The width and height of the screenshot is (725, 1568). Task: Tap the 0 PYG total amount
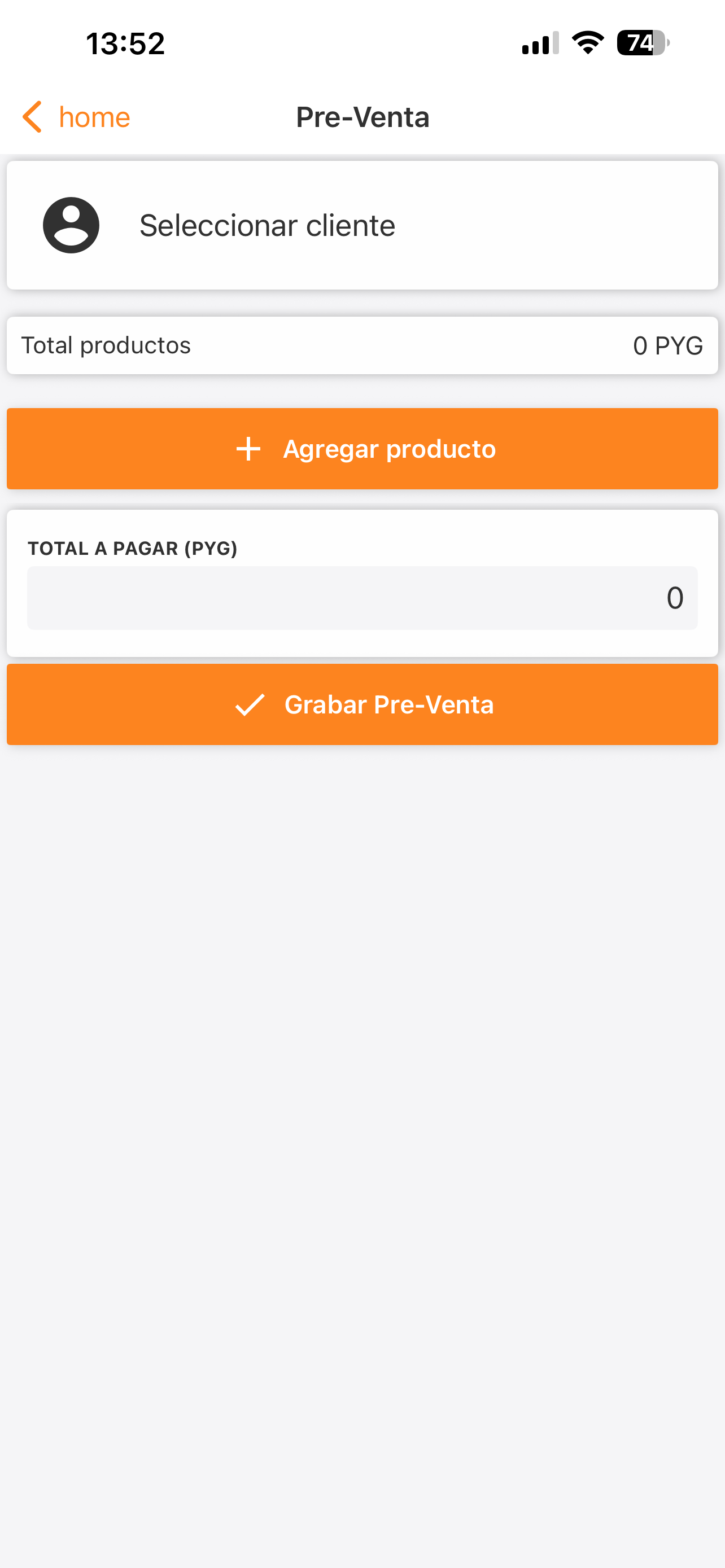coord(668,346)
